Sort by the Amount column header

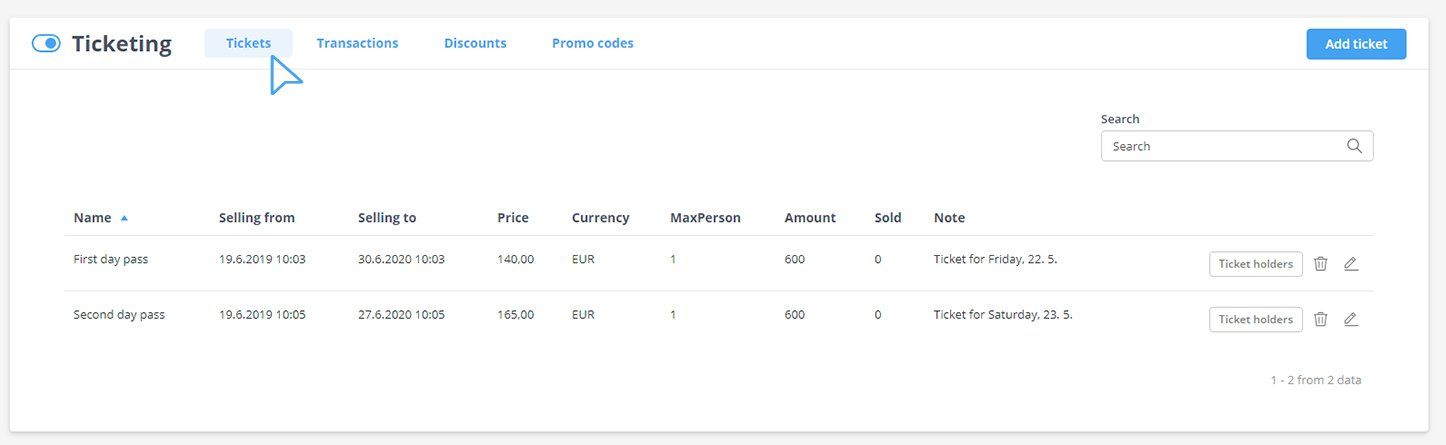pyautogui.click(x=809, y=218)
